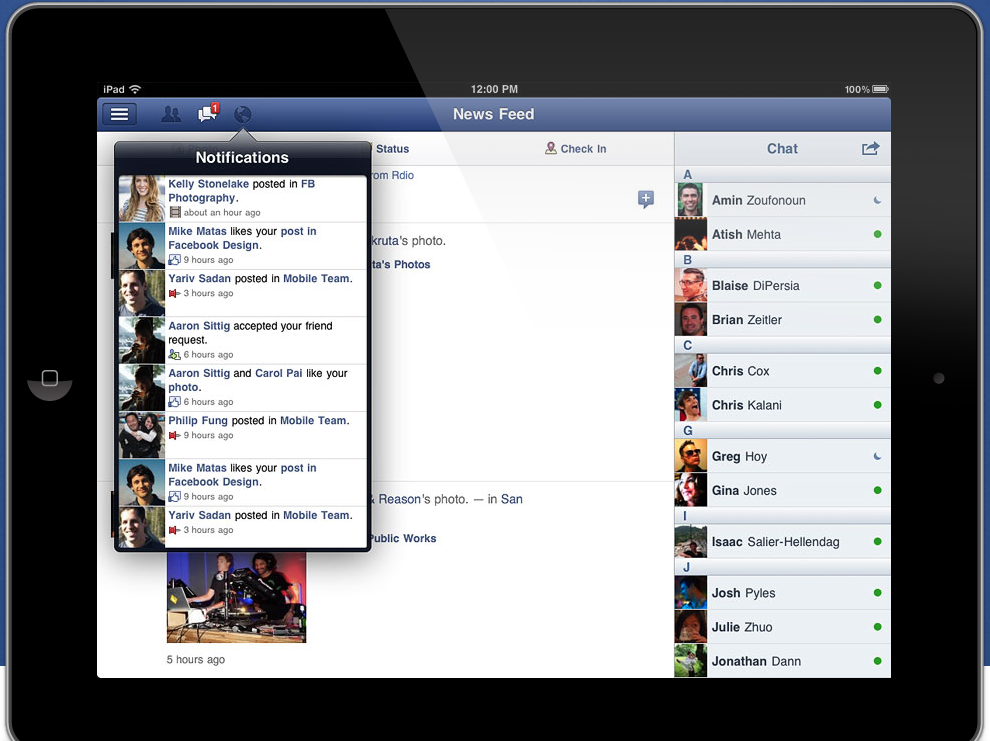Open the hamburger sidebar menu
Viewport: 990px width, 741px height.
click(119, 114)
